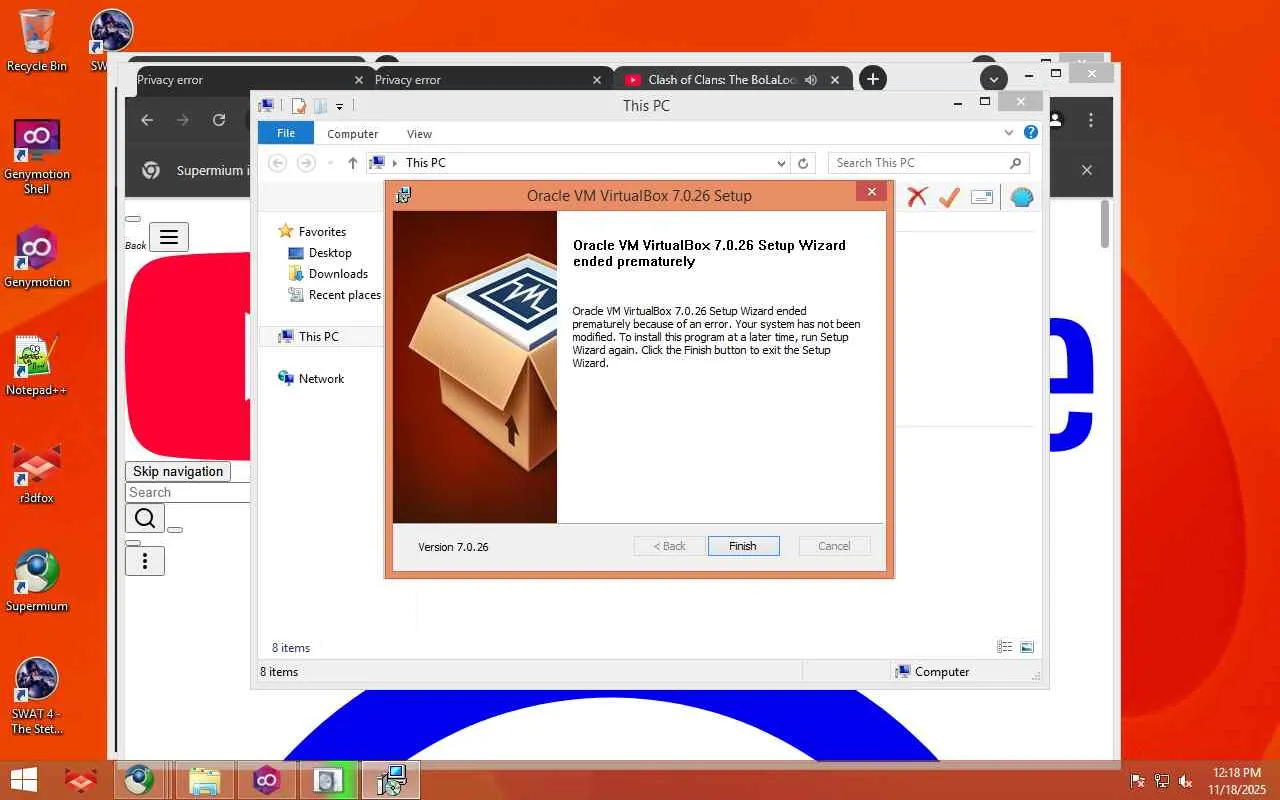The height and width of the screenshot is (800, 1280).
Task: Open File Explorer from the taskbar
Action: (x=204, y=780)
